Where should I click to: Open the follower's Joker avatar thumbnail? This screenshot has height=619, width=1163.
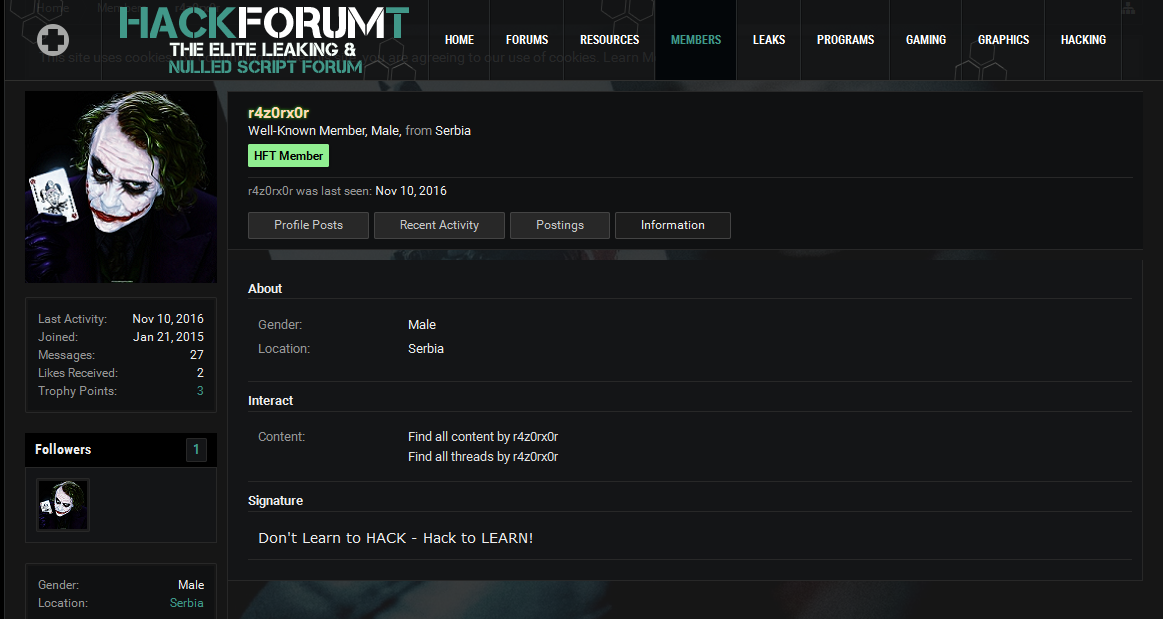tap(63, 505)
